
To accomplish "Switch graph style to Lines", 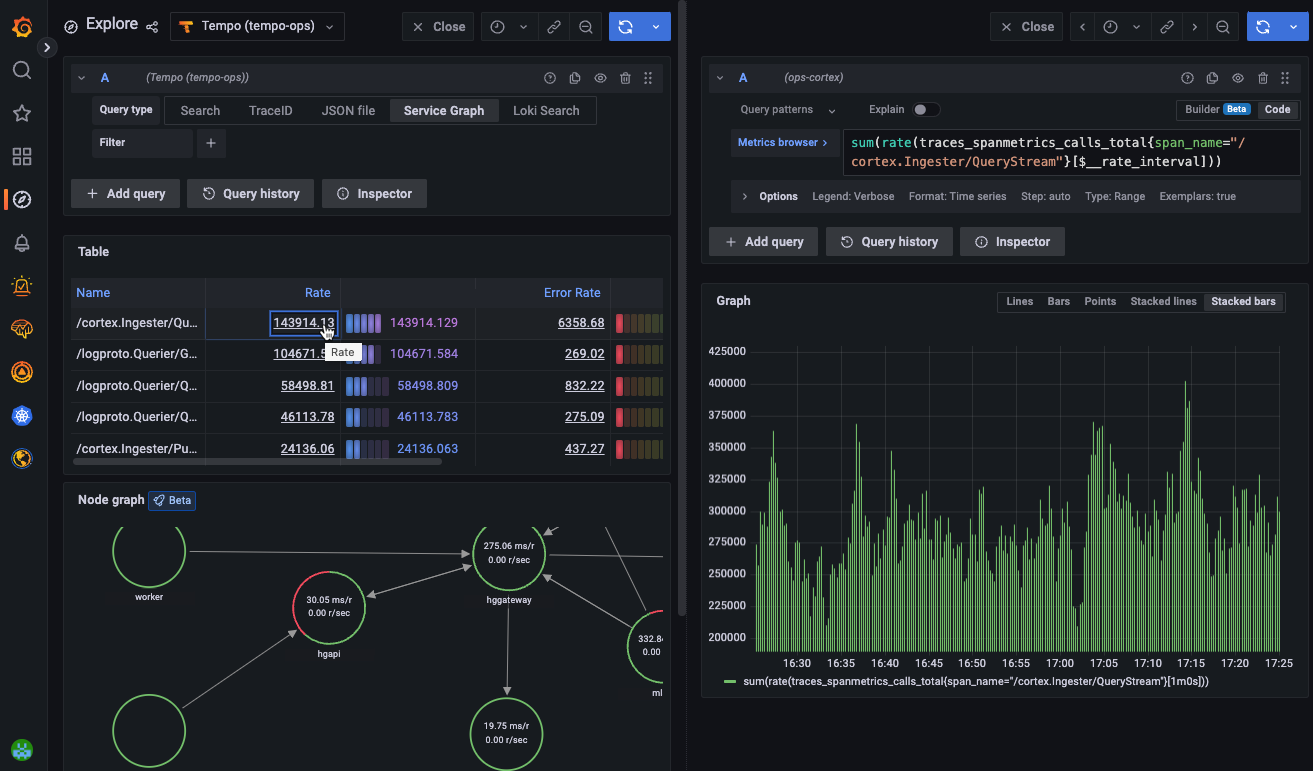I will pyautogui.click(x=1019, y=301).
